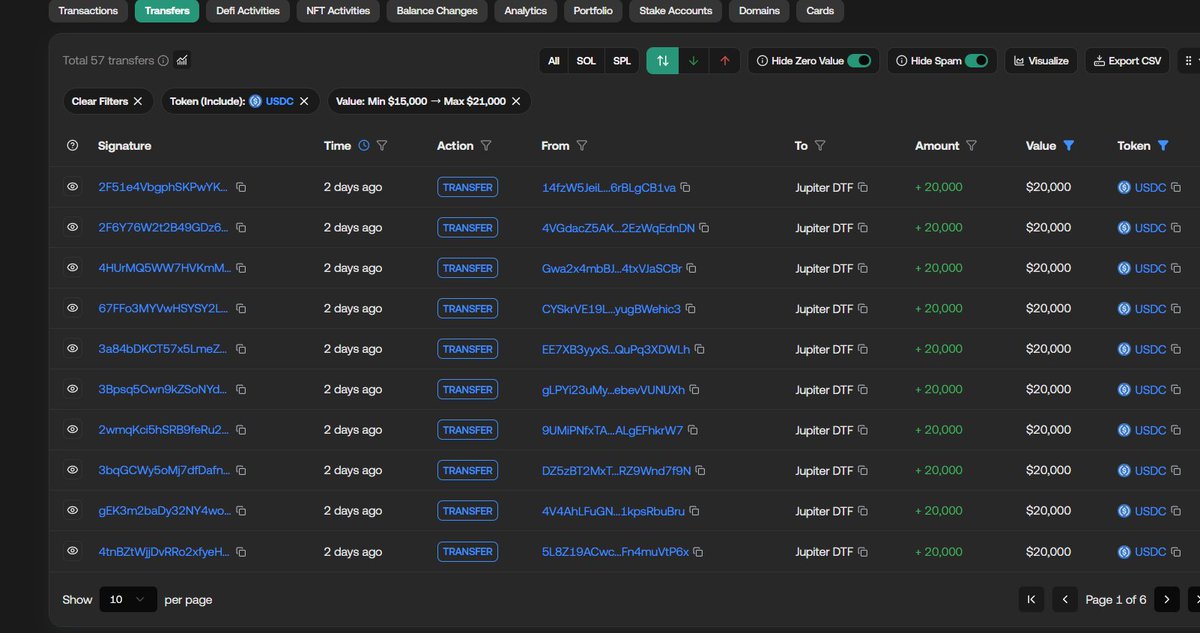
Task: View details eye icon for 3bqGCWy5oMj7dfDafn row
Action: [x=72, y=471]
